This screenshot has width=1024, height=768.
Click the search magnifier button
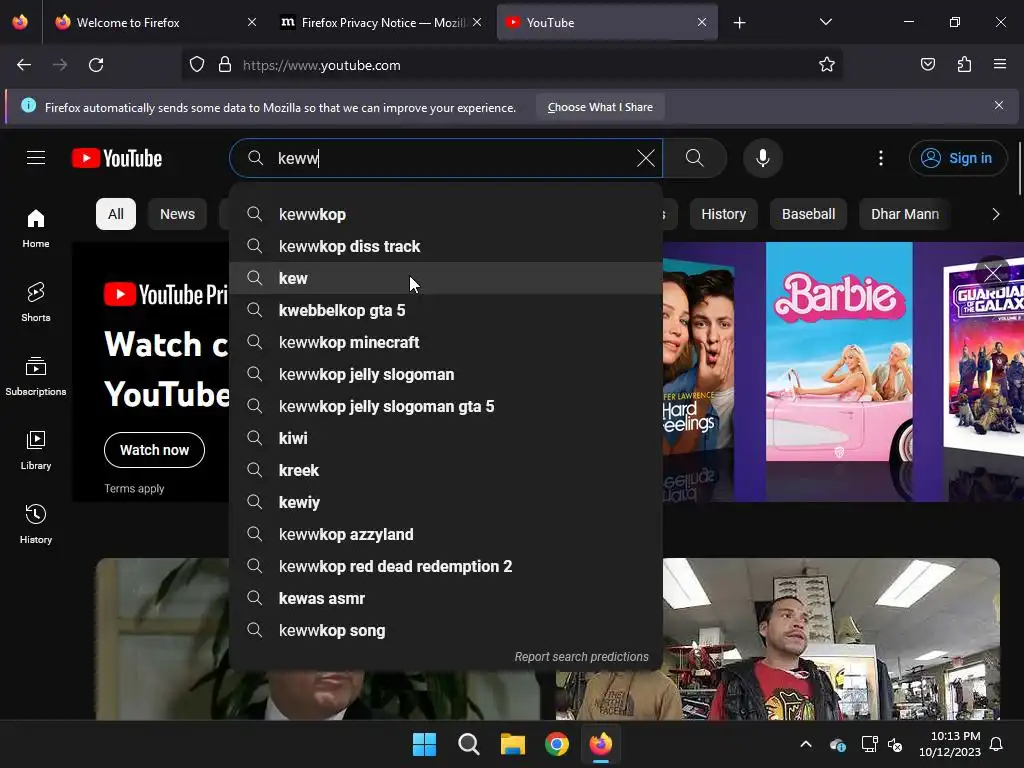tap(695, 158)
